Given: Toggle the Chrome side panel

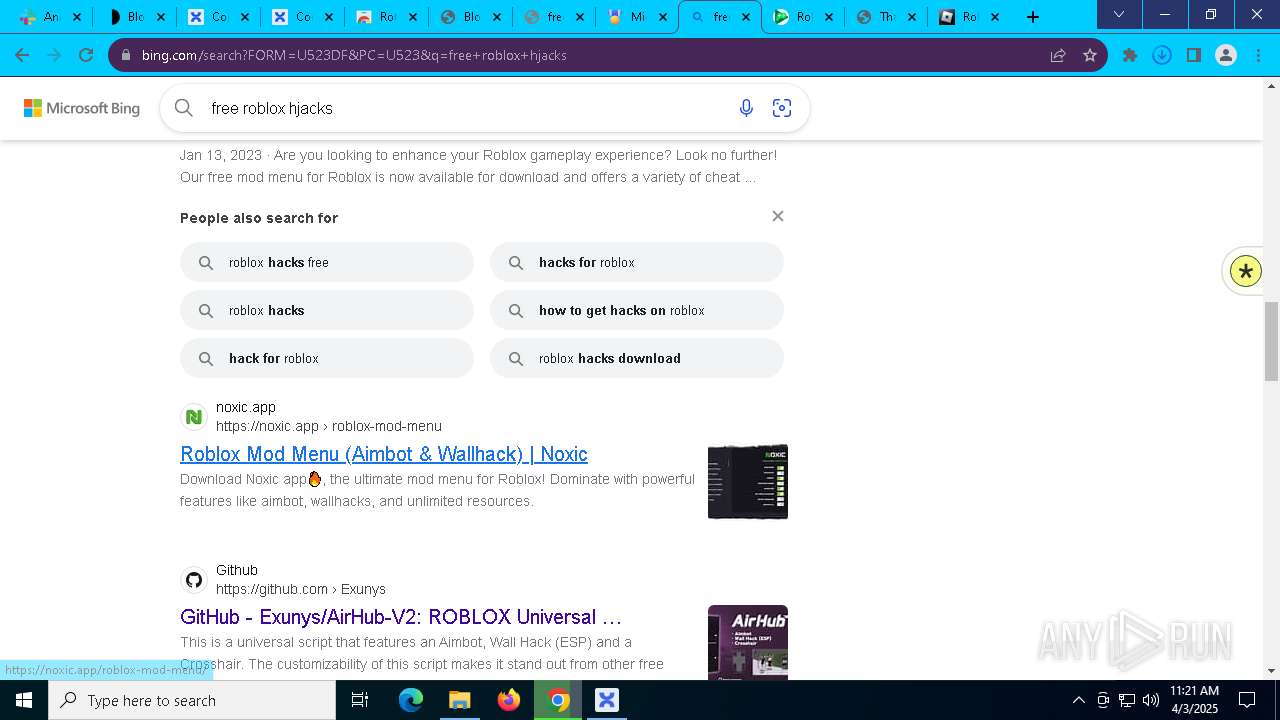Looking at the screenshot, I should coord(1194,55).
